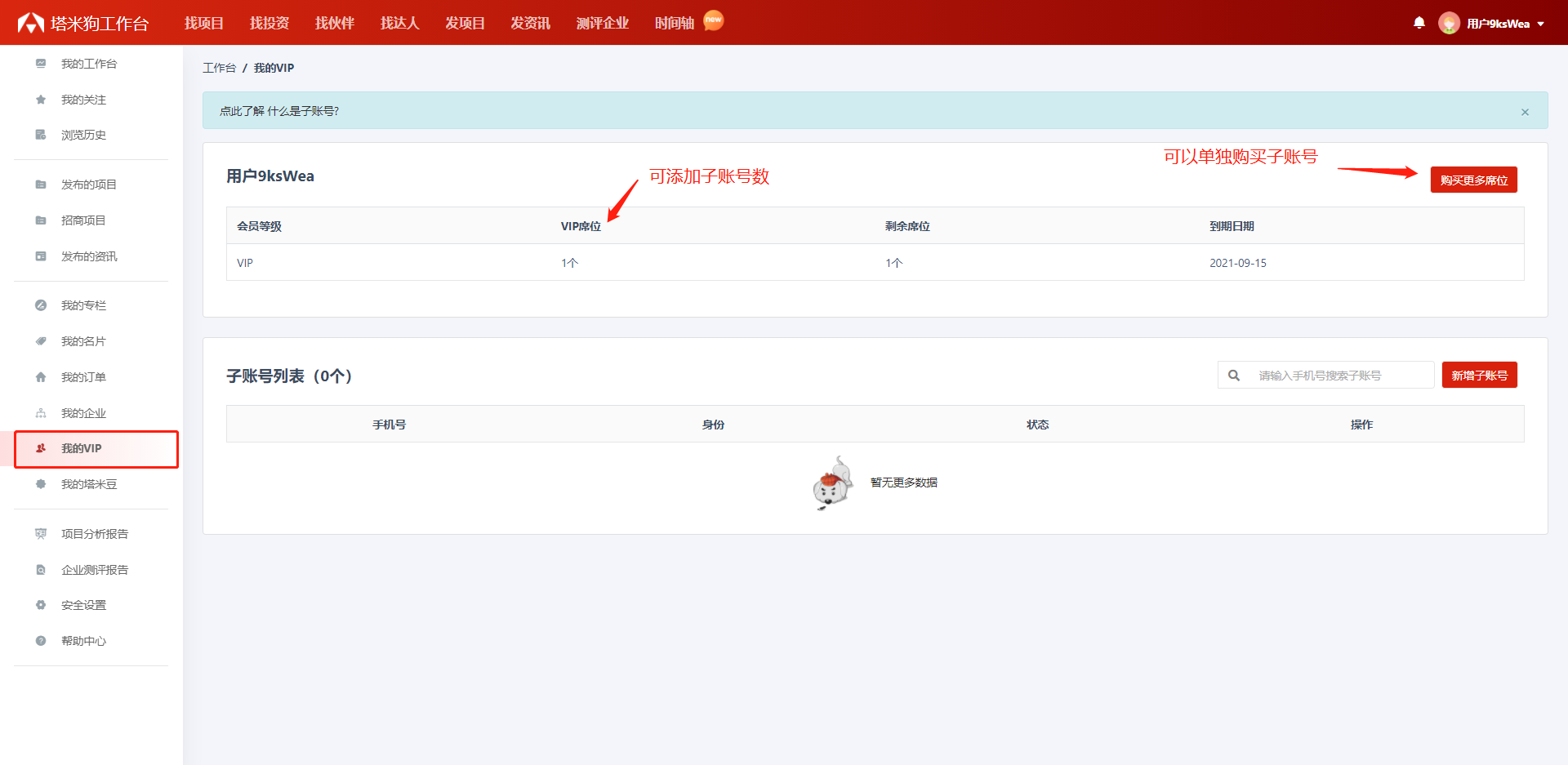Click the 暂无更多数据 empty state text

pyautogui.click(x=904, y=483)
